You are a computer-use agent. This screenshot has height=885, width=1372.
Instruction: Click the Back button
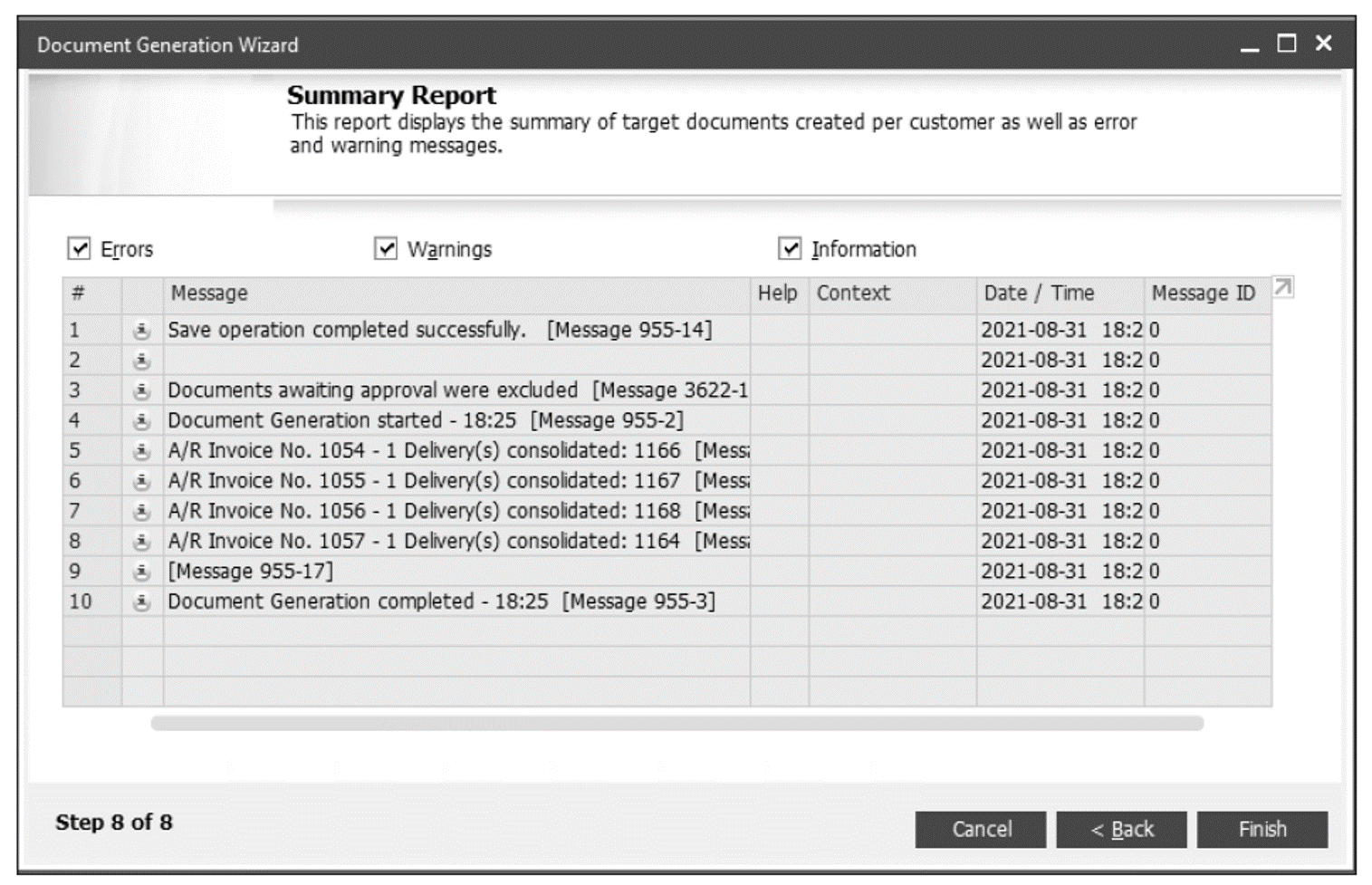pyautogui.click(x=1123, y=828)
